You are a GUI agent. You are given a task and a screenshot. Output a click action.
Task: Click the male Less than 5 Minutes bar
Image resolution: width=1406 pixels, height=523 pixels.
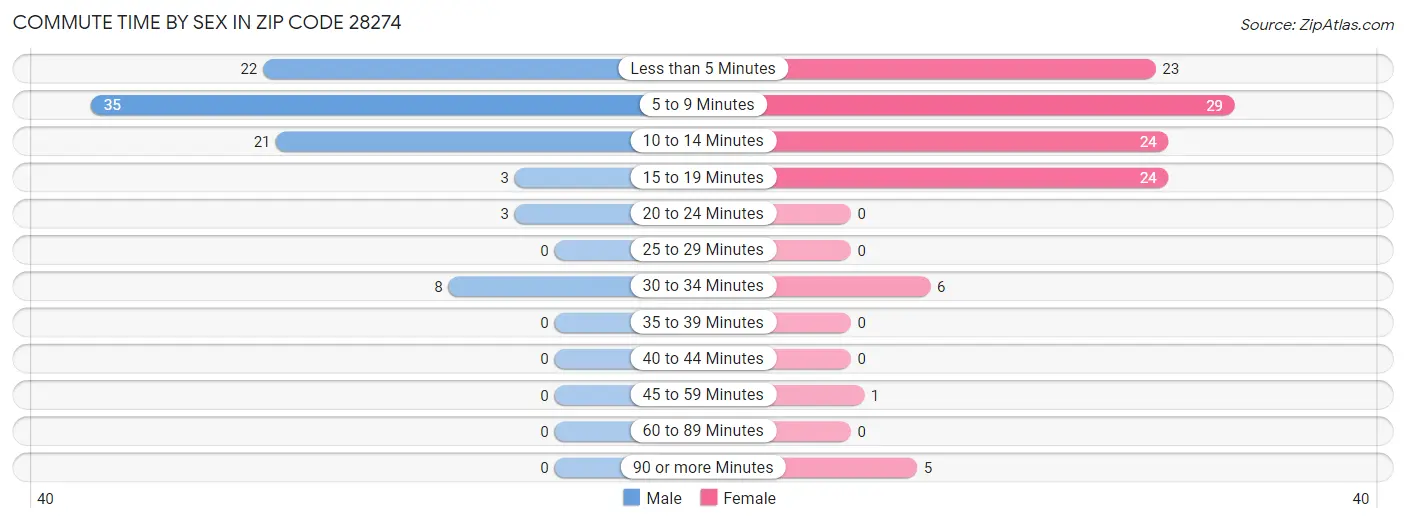point(442,69)
